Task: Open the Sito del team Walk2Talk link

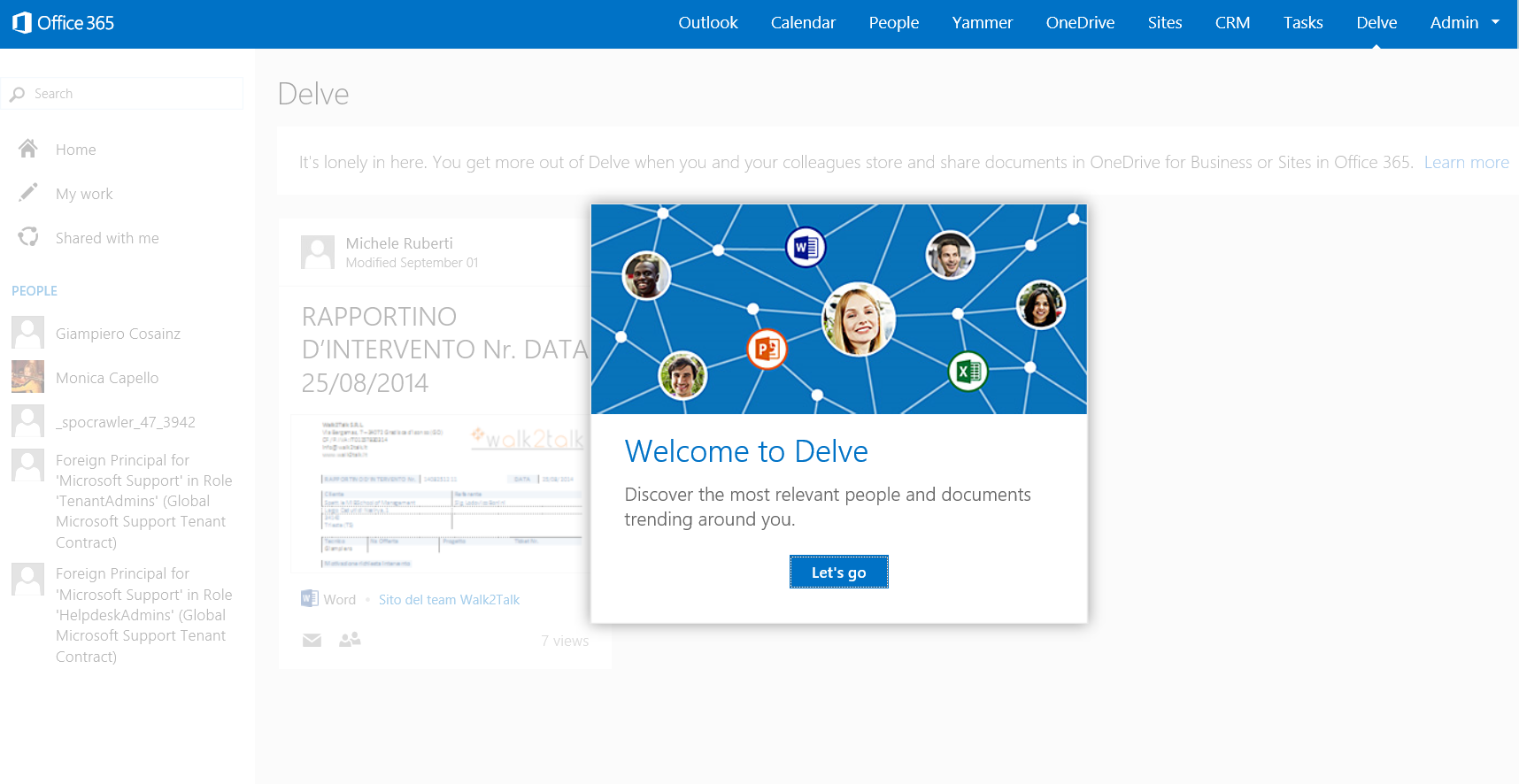Action: pos(449,599)
